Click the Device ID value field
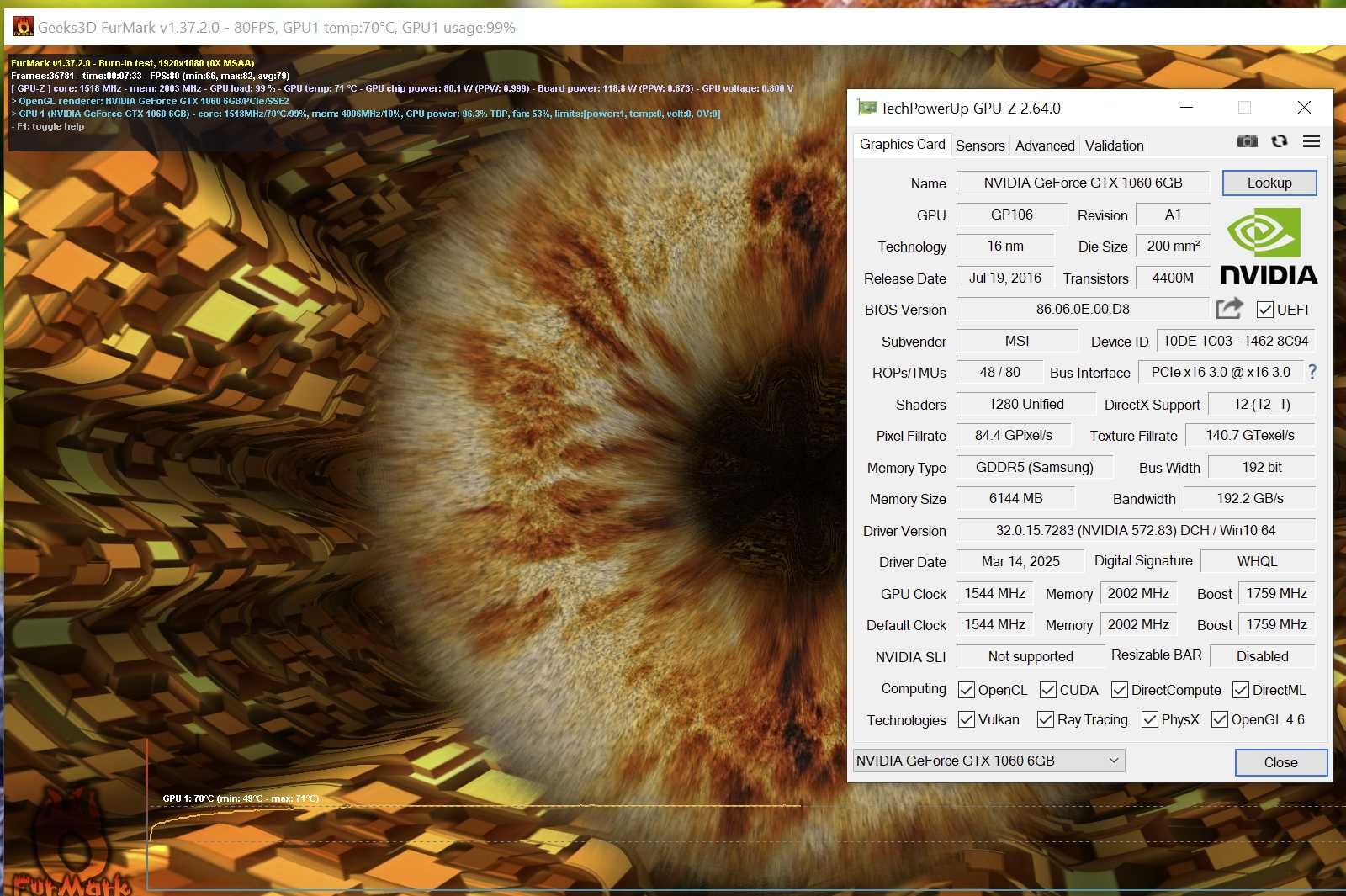This screenshot has height=896, width=1346. (x=1236, y=341)
